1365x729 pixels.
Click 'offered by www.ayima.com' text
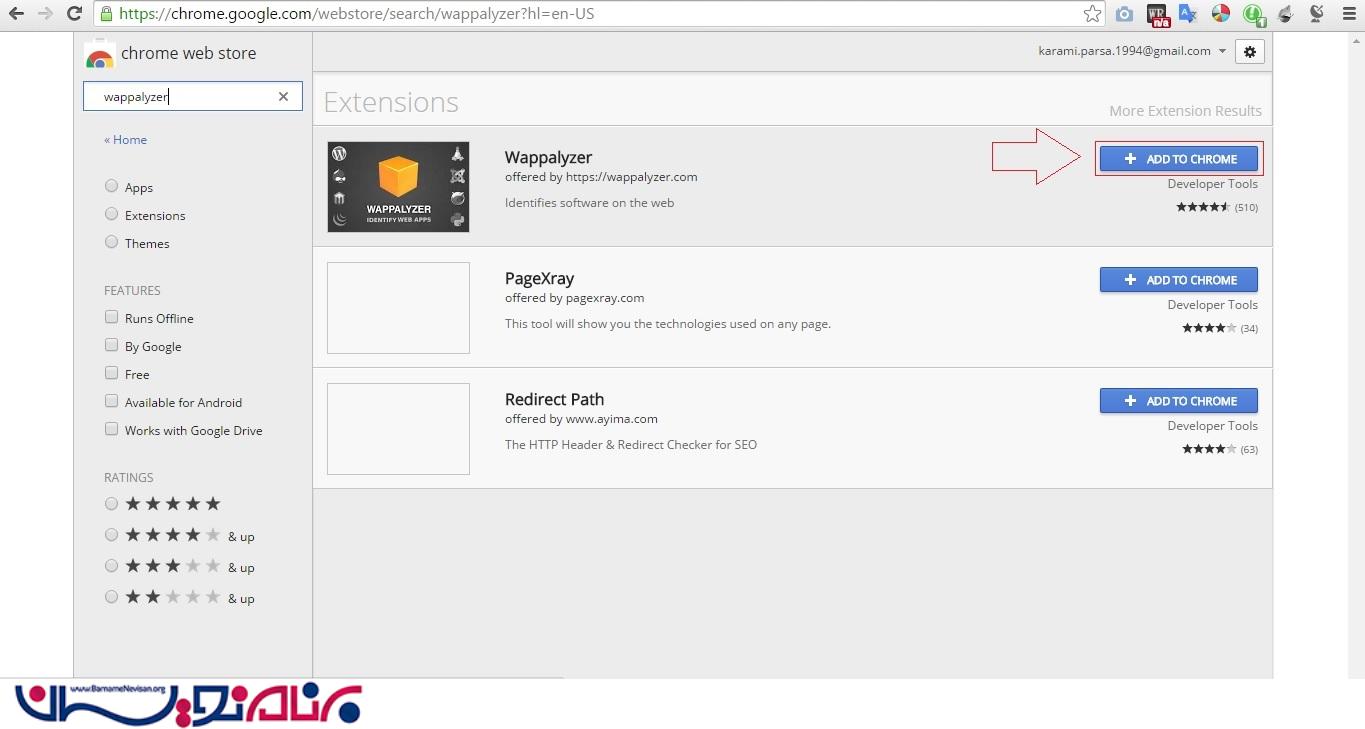coord(581,419)
